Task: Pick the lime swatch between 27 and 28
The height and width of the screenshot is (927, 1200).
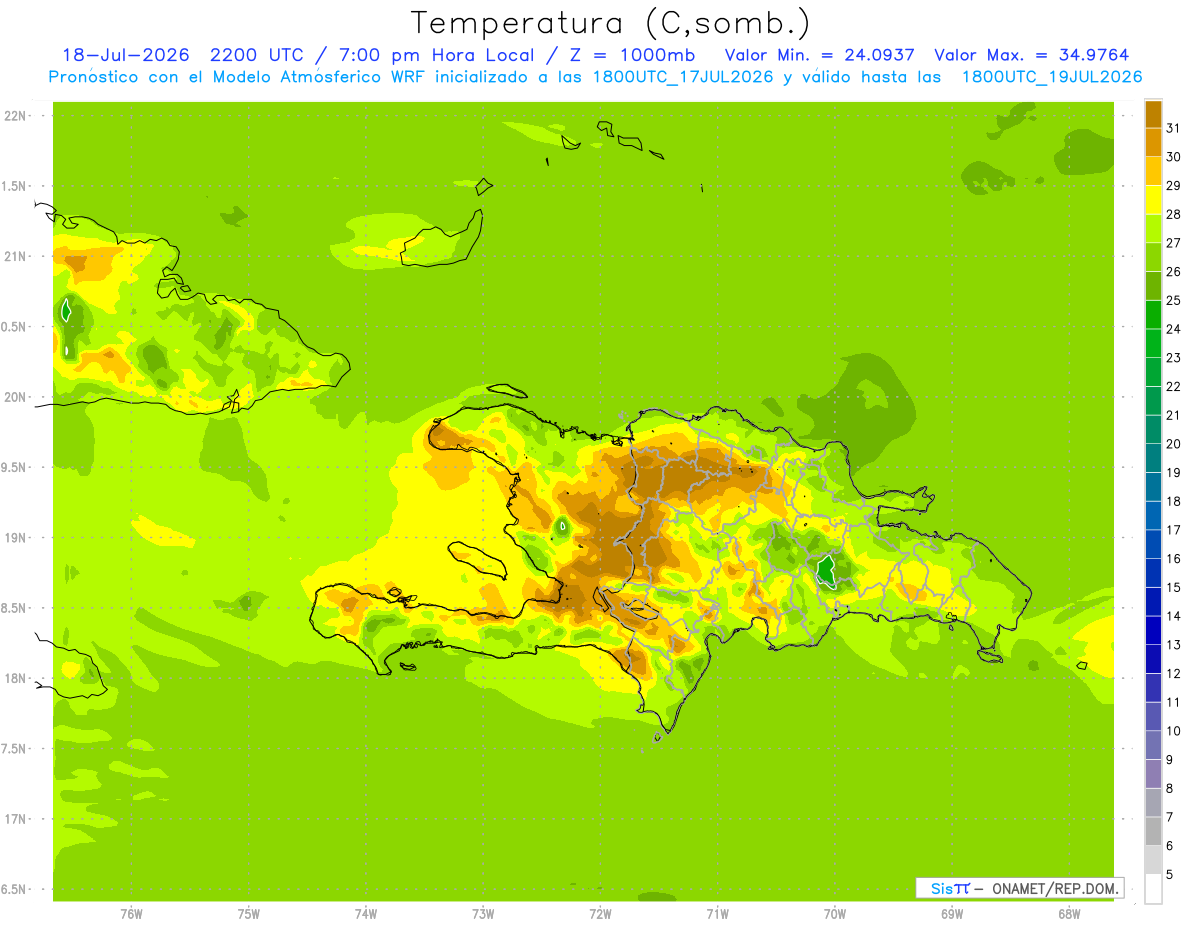Action: tap(1153, 229)
